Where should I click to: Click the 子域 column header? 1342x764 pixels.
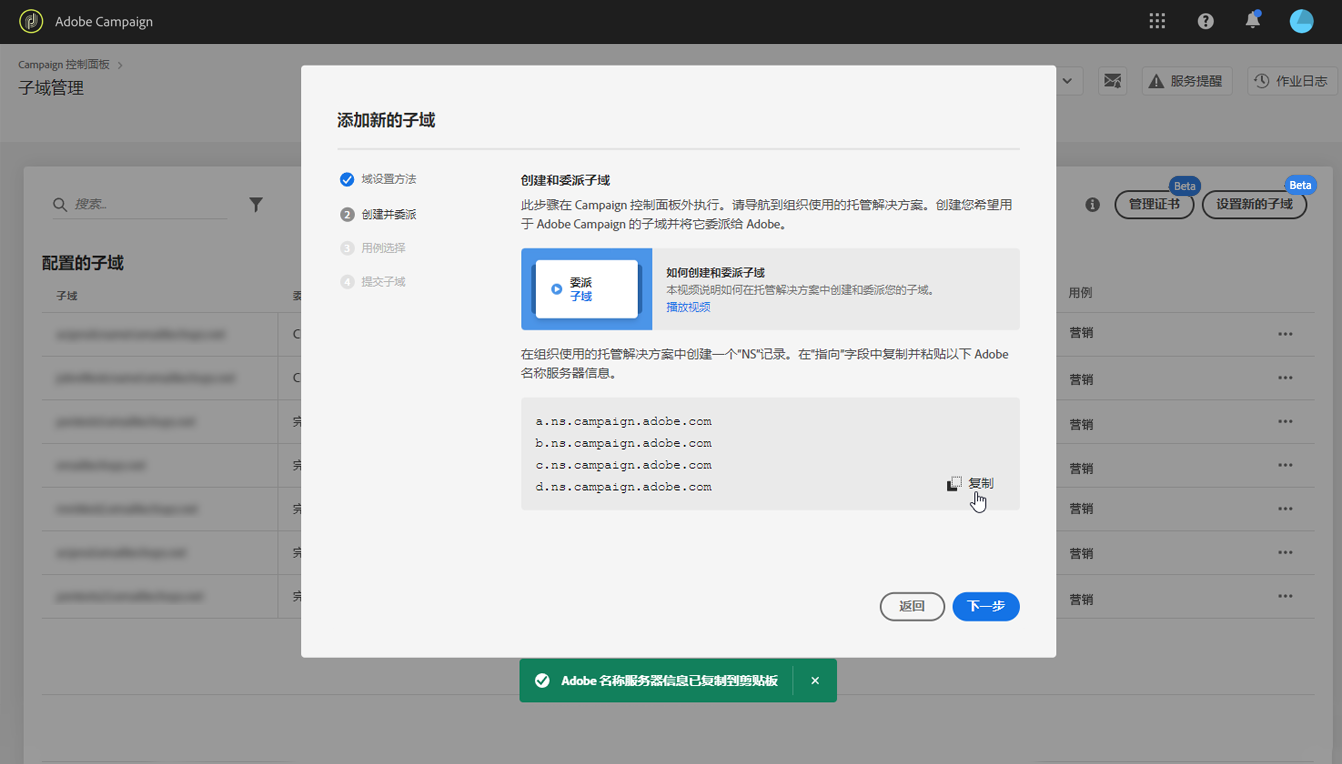tap(67, 296)
